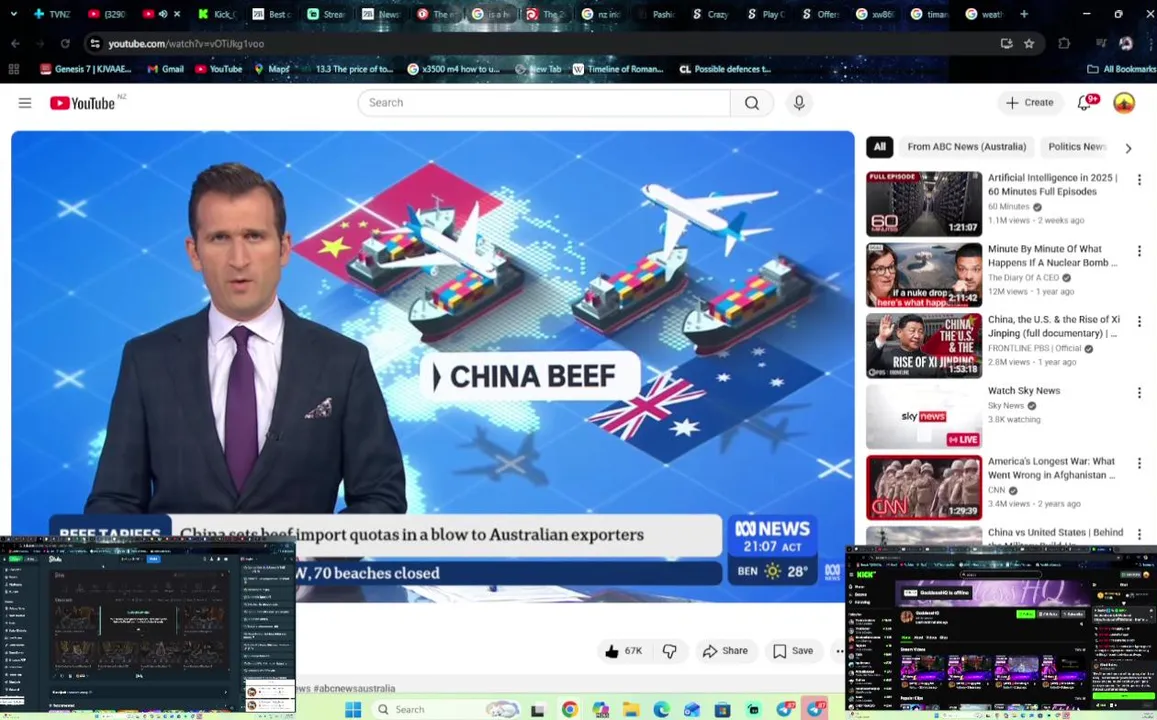
Task: Open options menu for China vs United States
Action: point(1139,534)
